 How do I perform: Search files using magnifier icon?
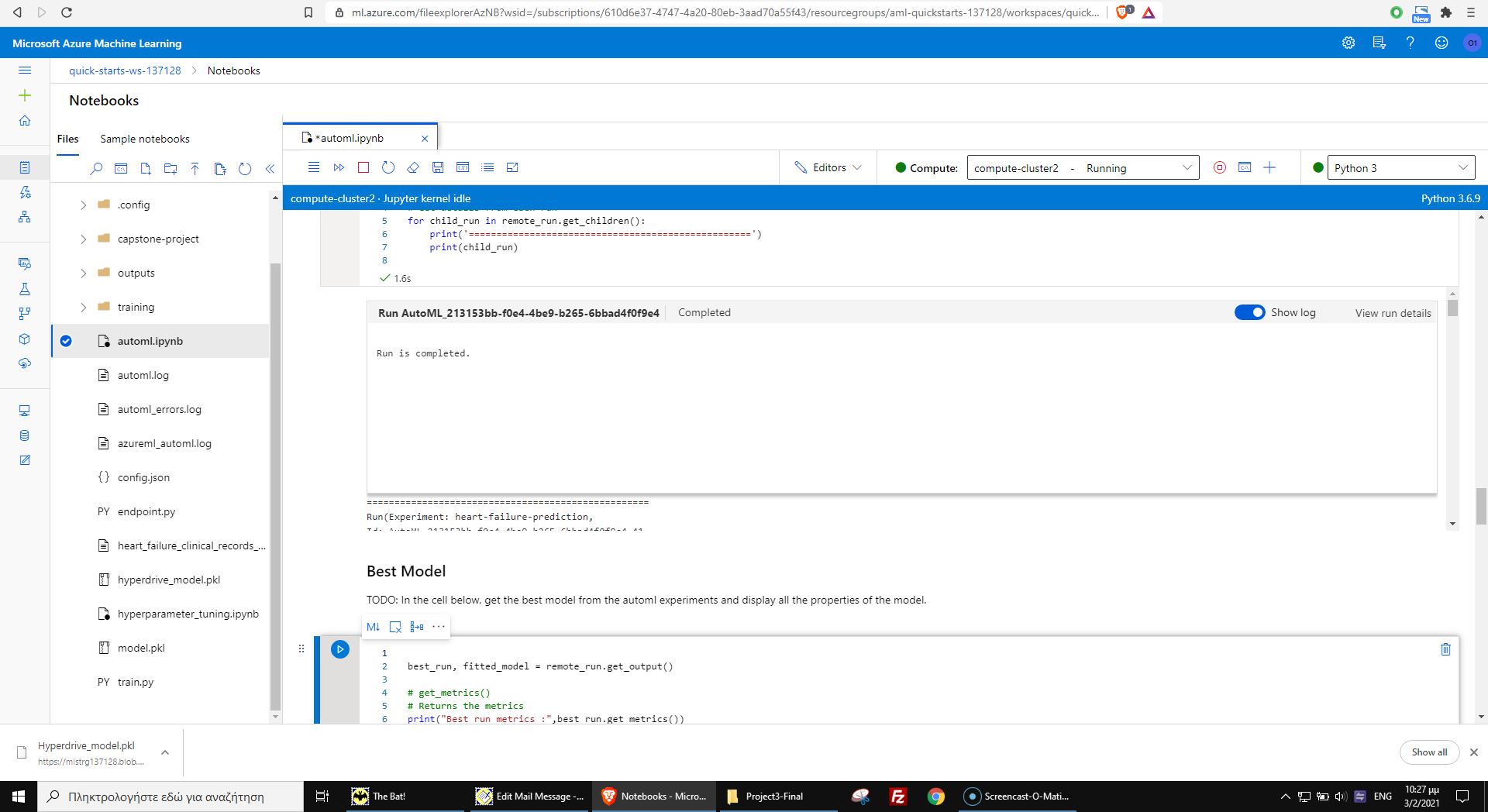point(96,169)
